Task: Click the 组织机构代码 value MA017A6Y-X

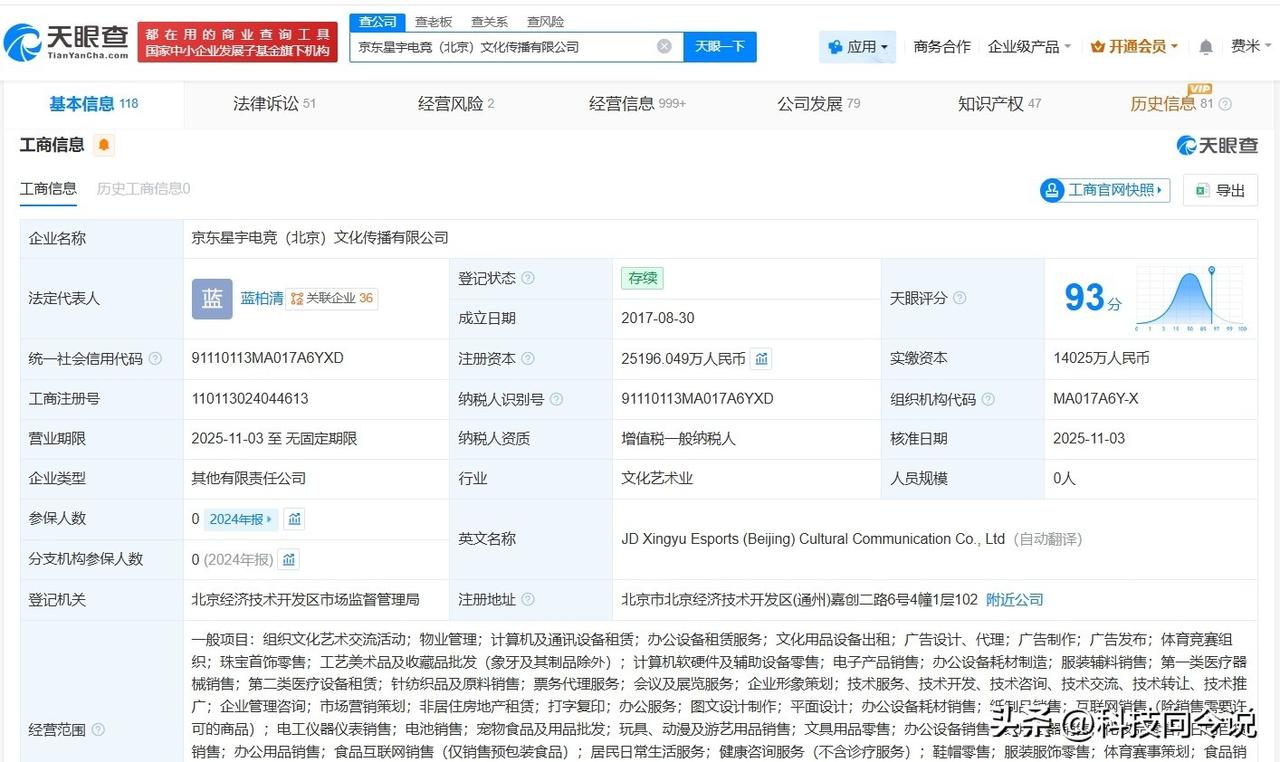Action: click(x=1096, y=398)
